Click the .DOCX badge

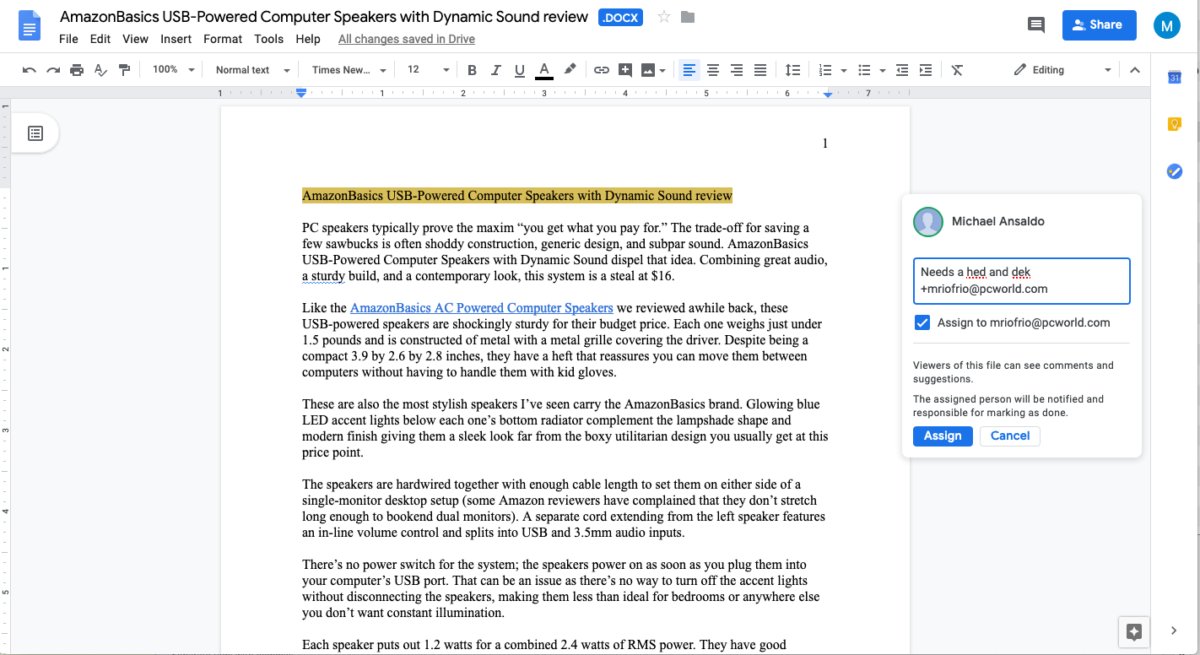tap(621, 18)
